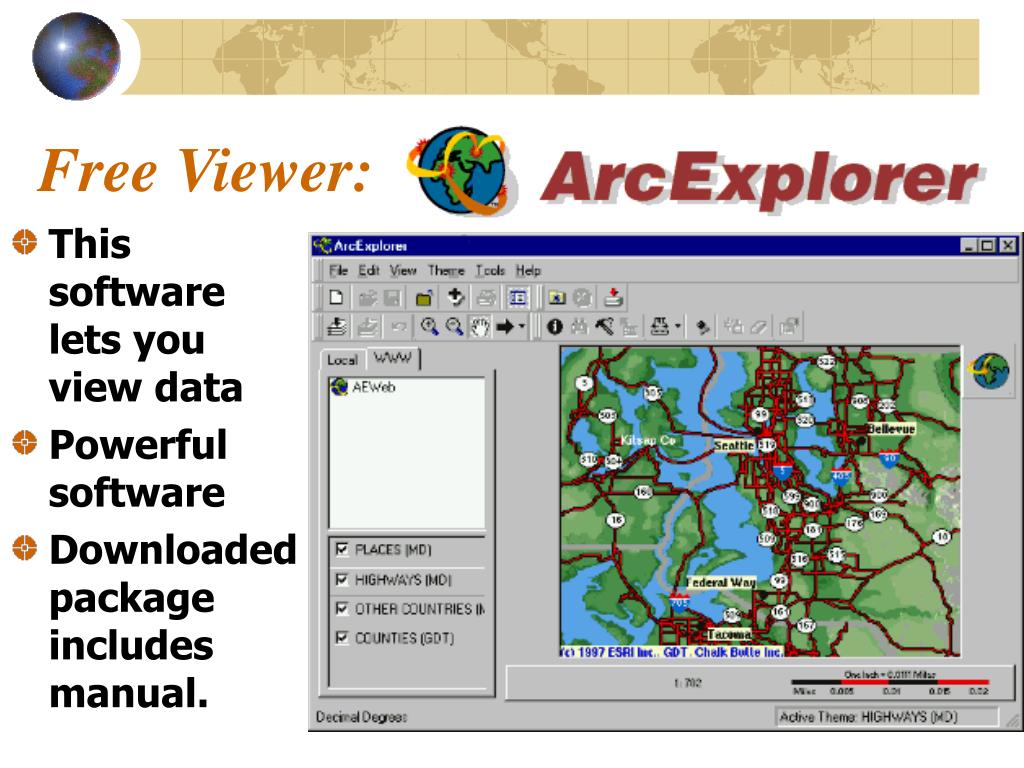The height and width of the screenshot is (768, 1024).
Task: Open the Tools menu
Action: (x=490, y=270)
